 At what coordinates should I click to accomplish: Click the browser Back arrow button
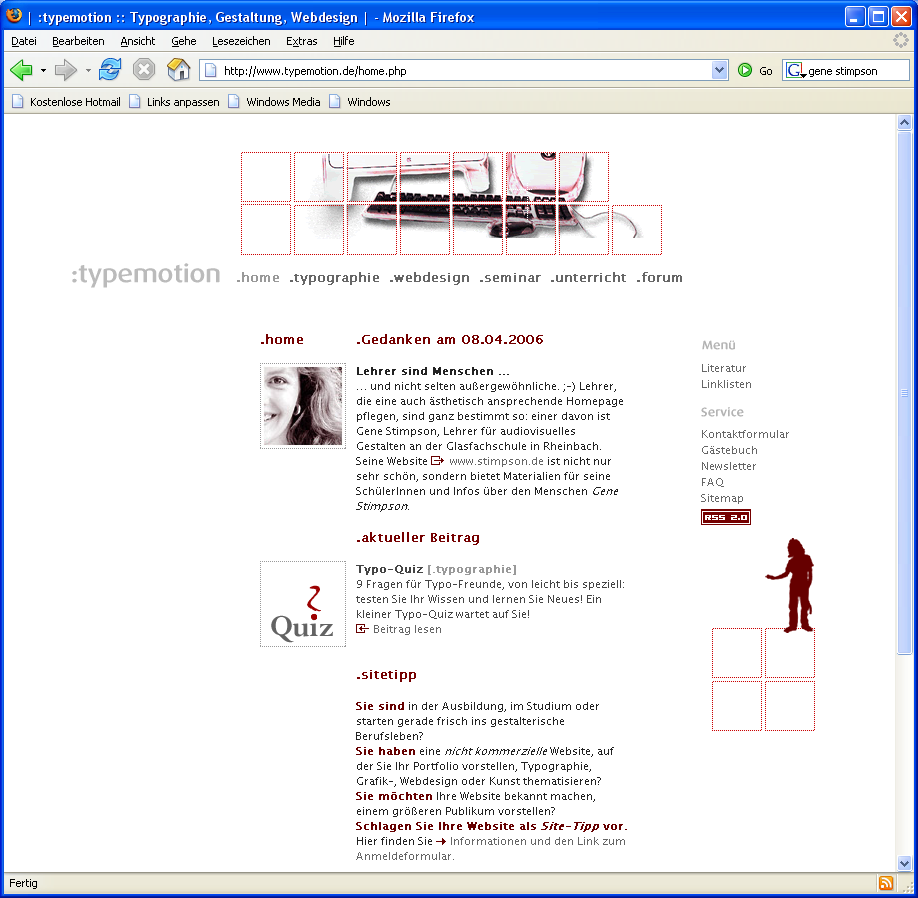click(x=22, y=70)
